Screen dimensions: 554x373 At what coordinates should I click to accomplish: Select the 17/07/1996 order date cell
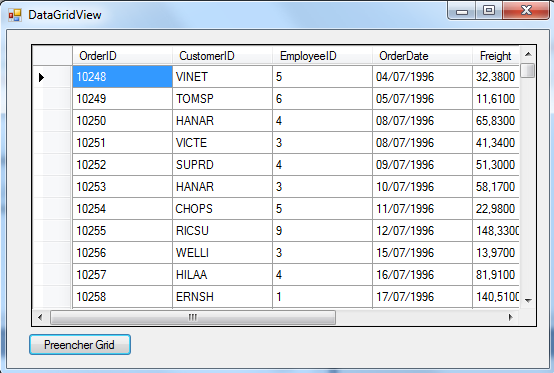[422, 297]
